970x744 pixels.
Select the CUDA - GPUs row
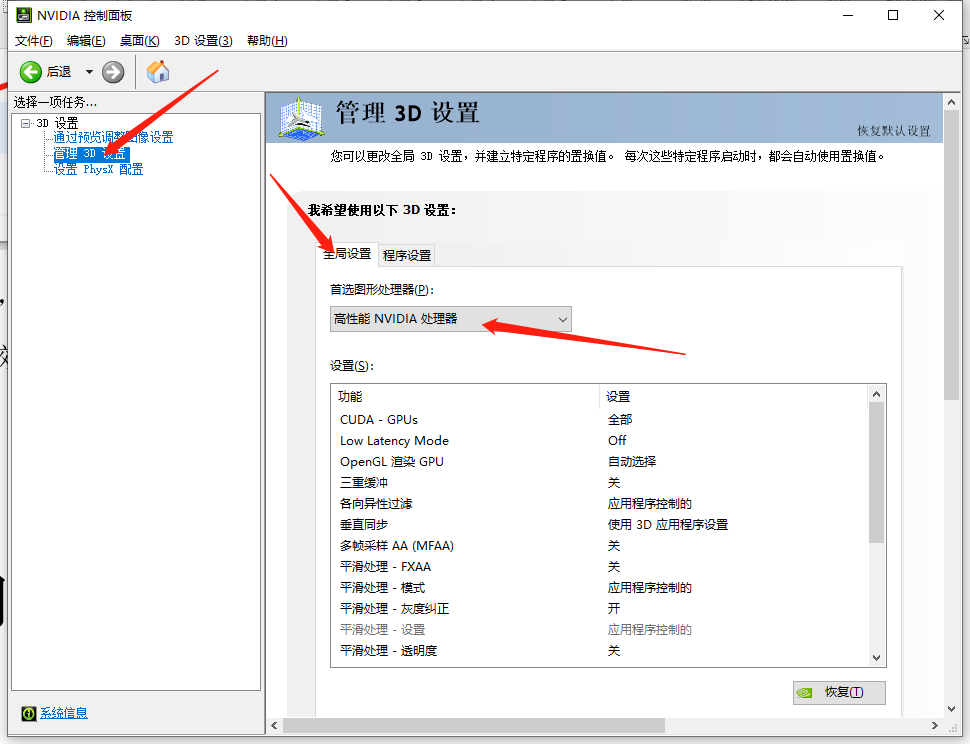pyautogui.click(x=599, y=420)
